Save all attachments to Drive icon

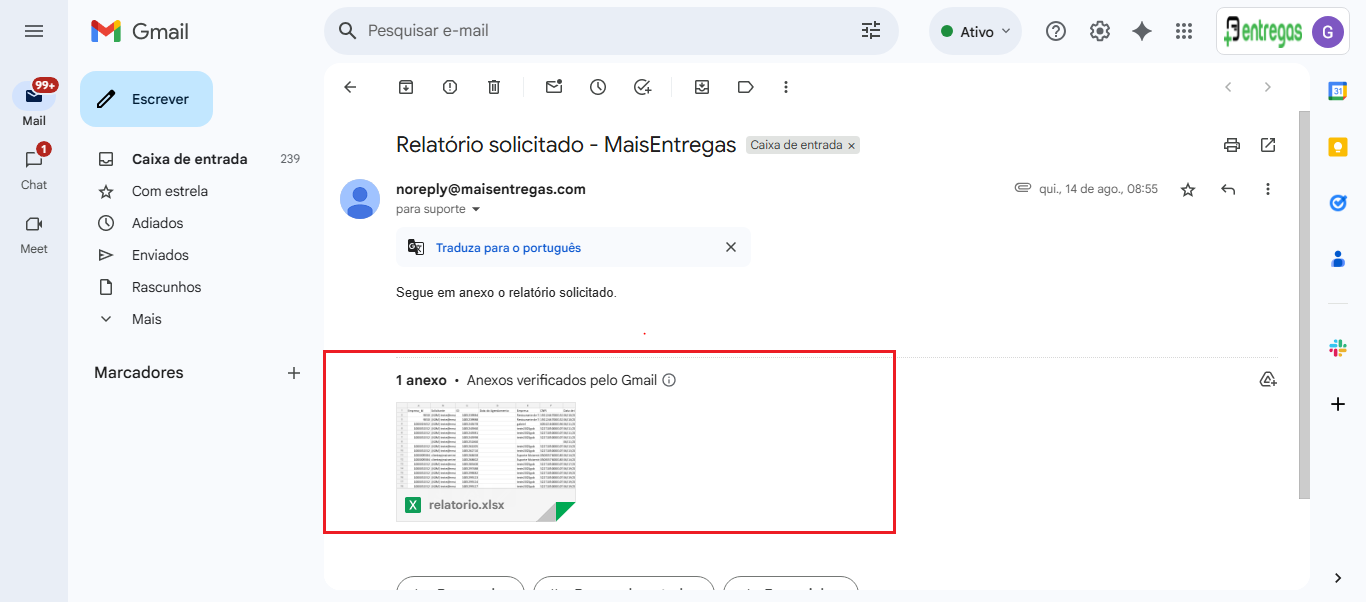click(1268, 380)
